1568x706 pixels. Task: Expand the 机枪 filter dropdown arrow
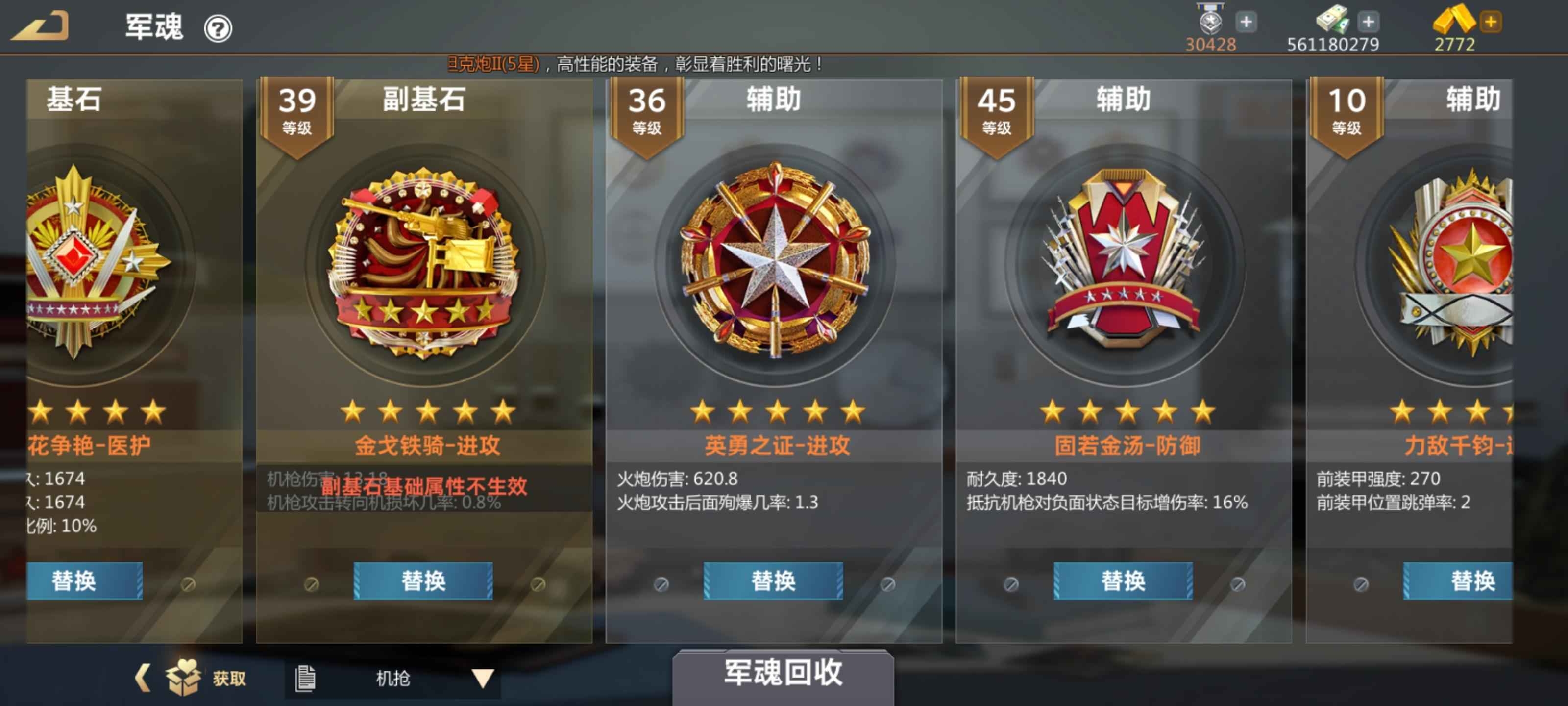pyautogui.click(x=483, y=678)
